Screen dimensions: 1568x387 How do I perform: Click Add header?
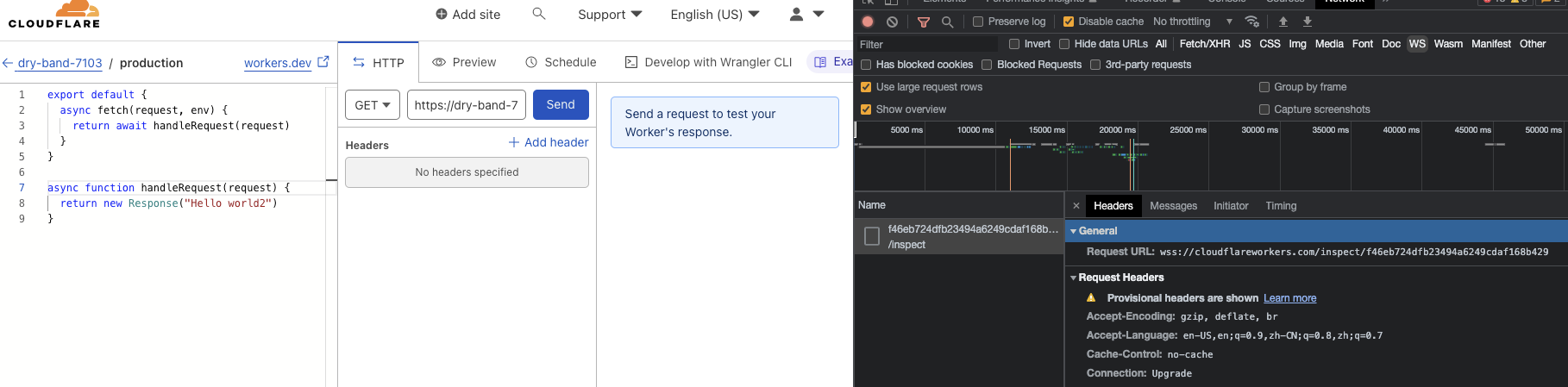tap(549, 142)
